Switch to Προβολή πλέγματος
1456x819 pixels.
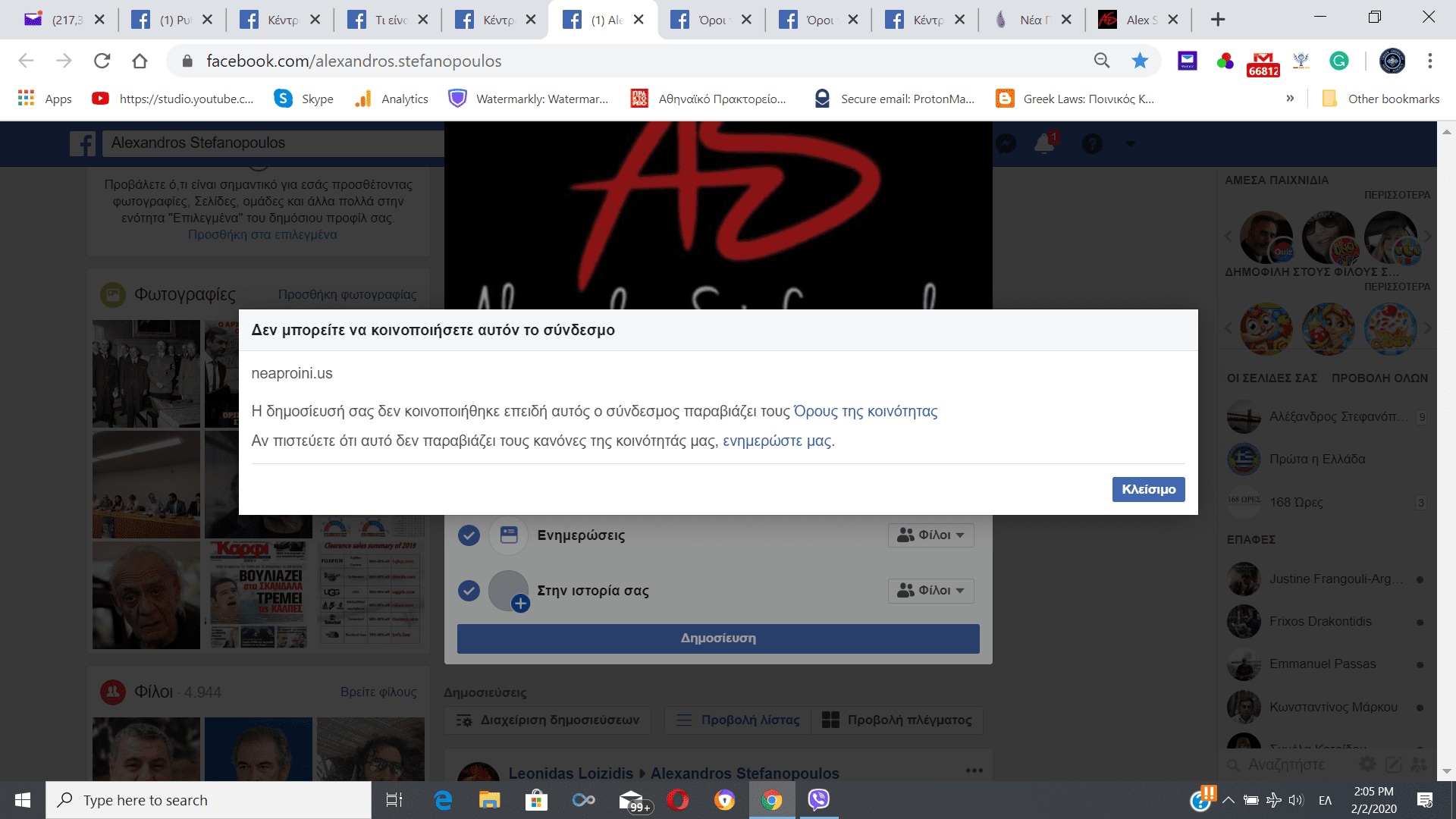pos(897,720)
